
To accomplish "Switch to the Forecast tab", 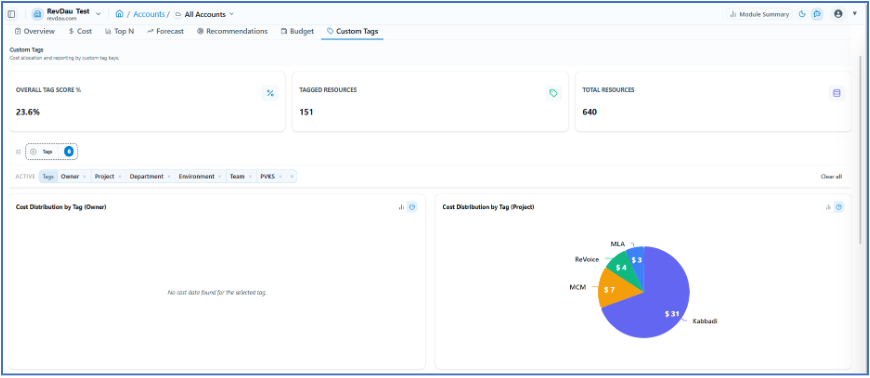I will click(165, 31).
